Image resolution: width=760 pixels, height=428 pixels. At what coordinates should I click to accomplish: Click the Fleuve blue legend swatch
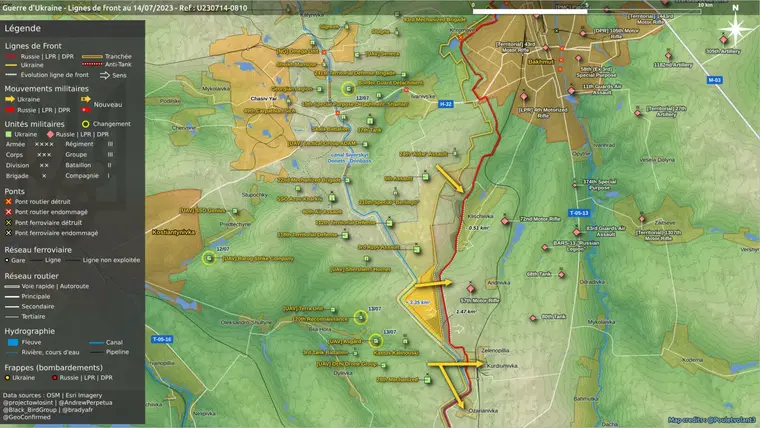13,342
